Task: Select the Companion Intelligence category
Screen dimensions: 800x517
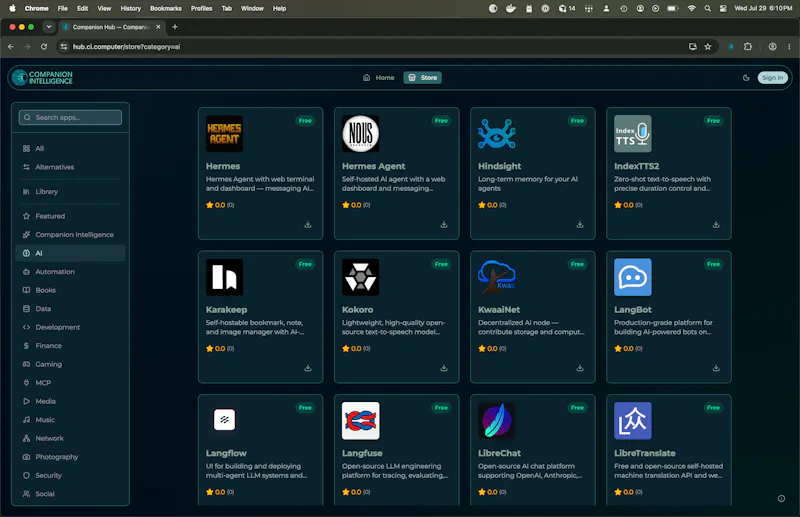Action: pyautogui.click(x=70, y=235)
